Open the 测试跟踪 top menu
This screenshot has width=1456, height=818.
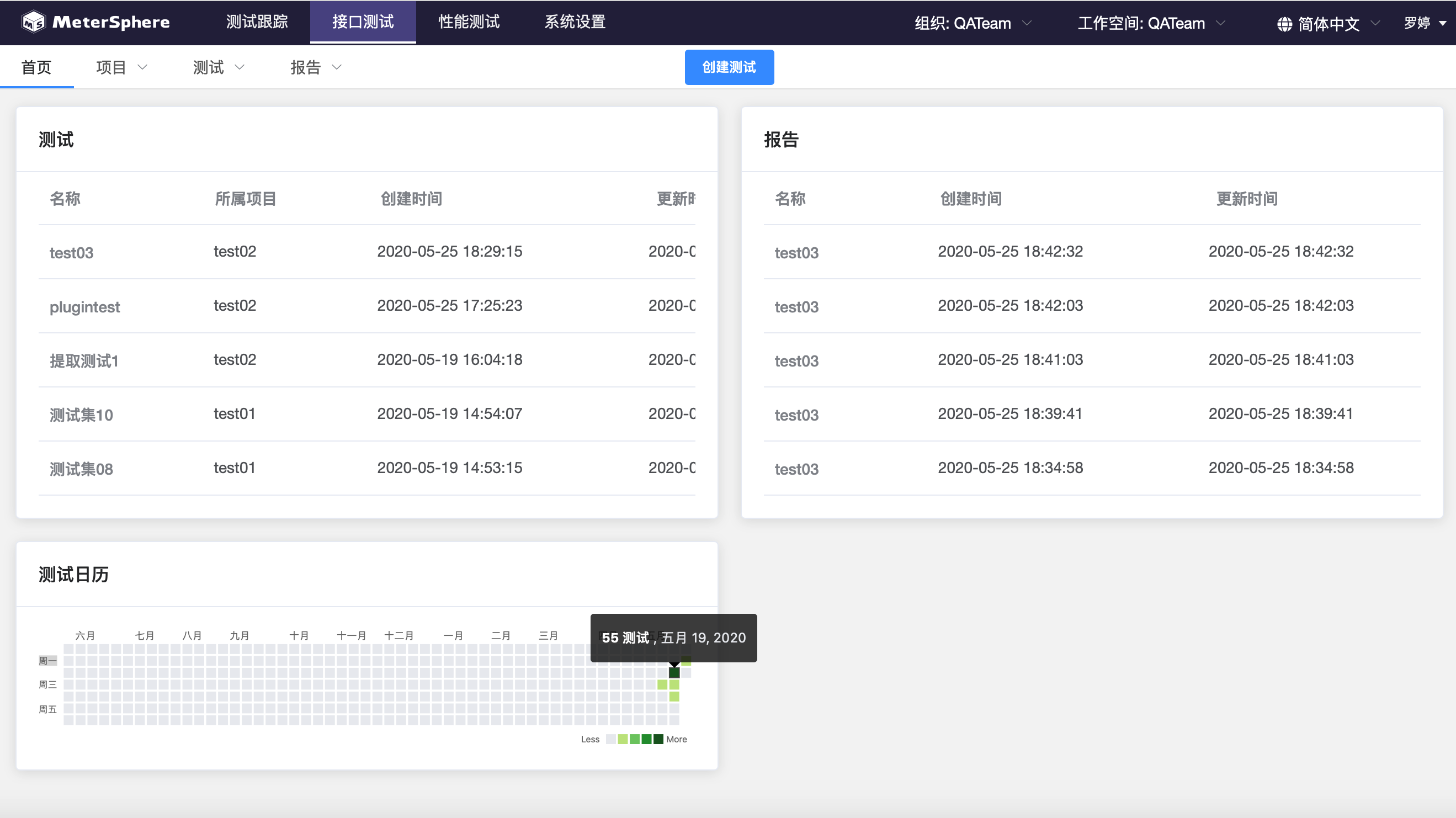pyautogui.click(x=257, y=22)
